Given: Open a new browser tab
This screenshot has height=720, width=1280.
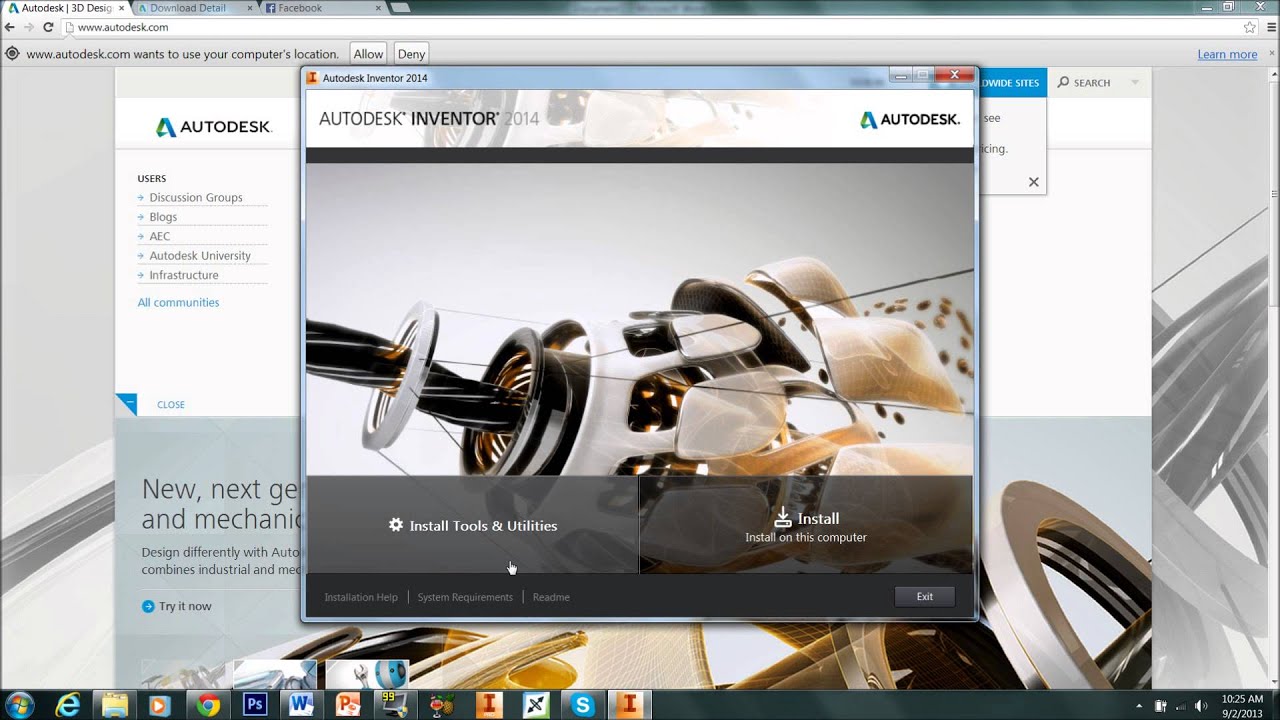Looking at the screenshot, I should click(x=399, y=8).
